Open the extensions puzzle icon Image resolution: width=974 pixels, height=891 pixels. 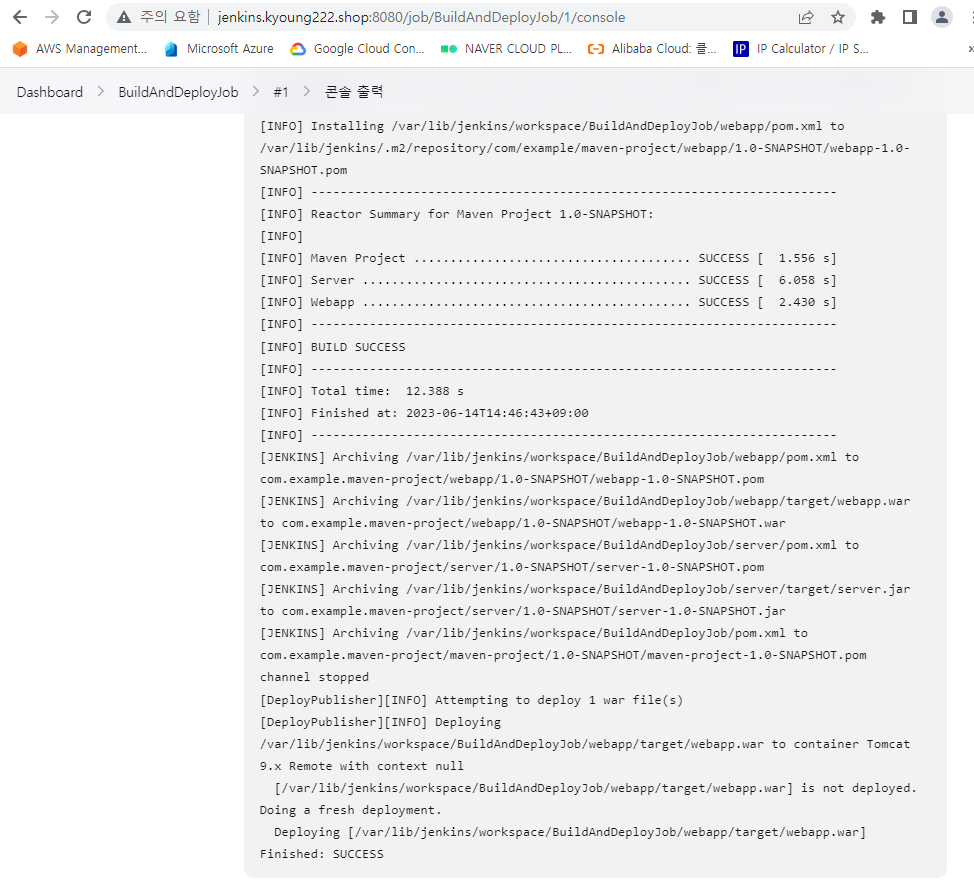point(878,17)
